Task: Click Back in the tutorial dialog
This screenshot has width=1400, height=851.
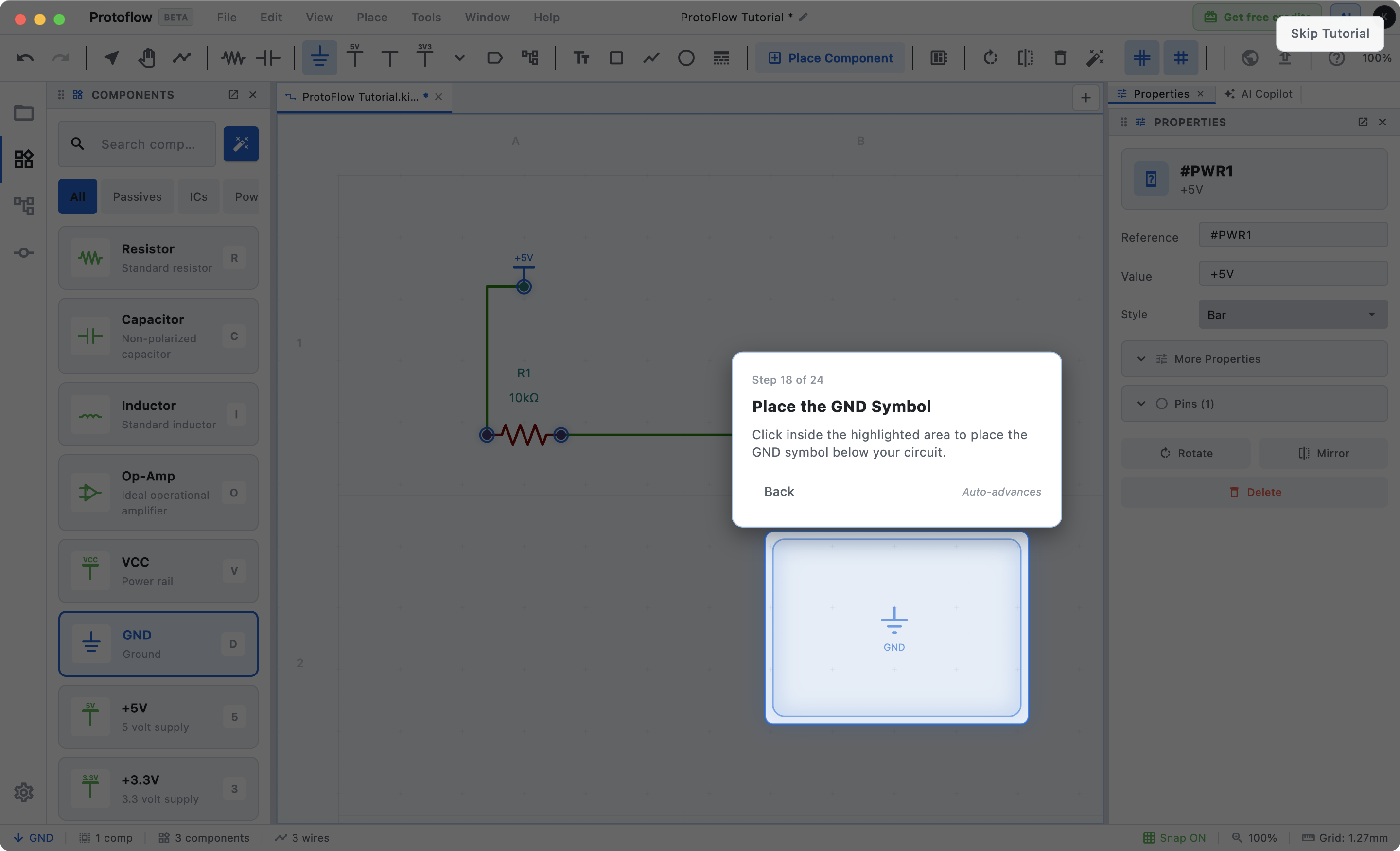Action: [x=778, y=491]
